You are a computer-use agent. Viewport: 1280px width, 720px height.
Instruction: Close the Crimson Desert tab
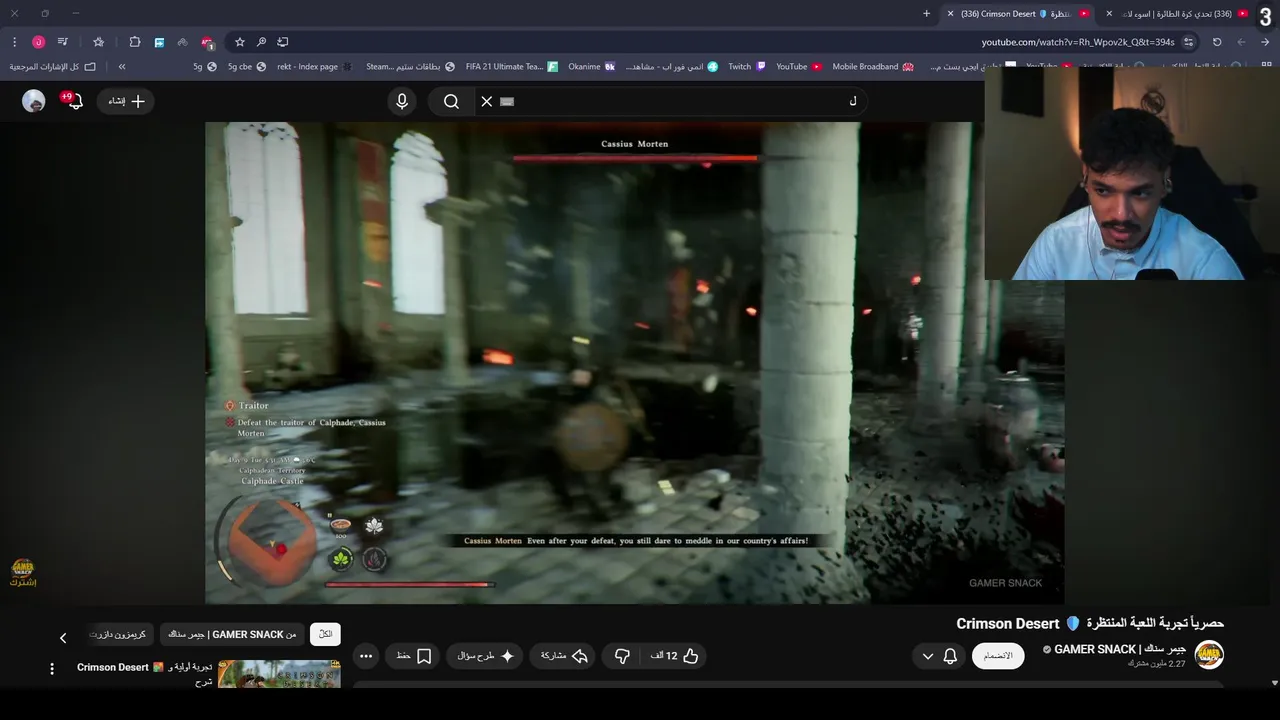pos(950,14)
